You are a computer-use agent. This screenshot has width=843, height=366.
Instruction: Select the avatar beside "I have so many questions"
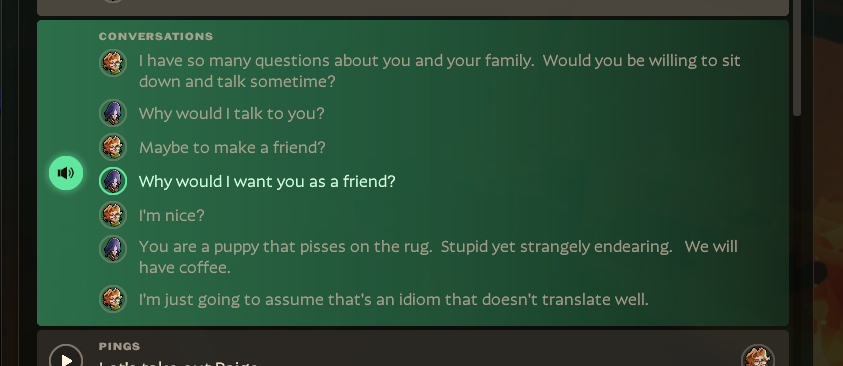click(113, 63)
